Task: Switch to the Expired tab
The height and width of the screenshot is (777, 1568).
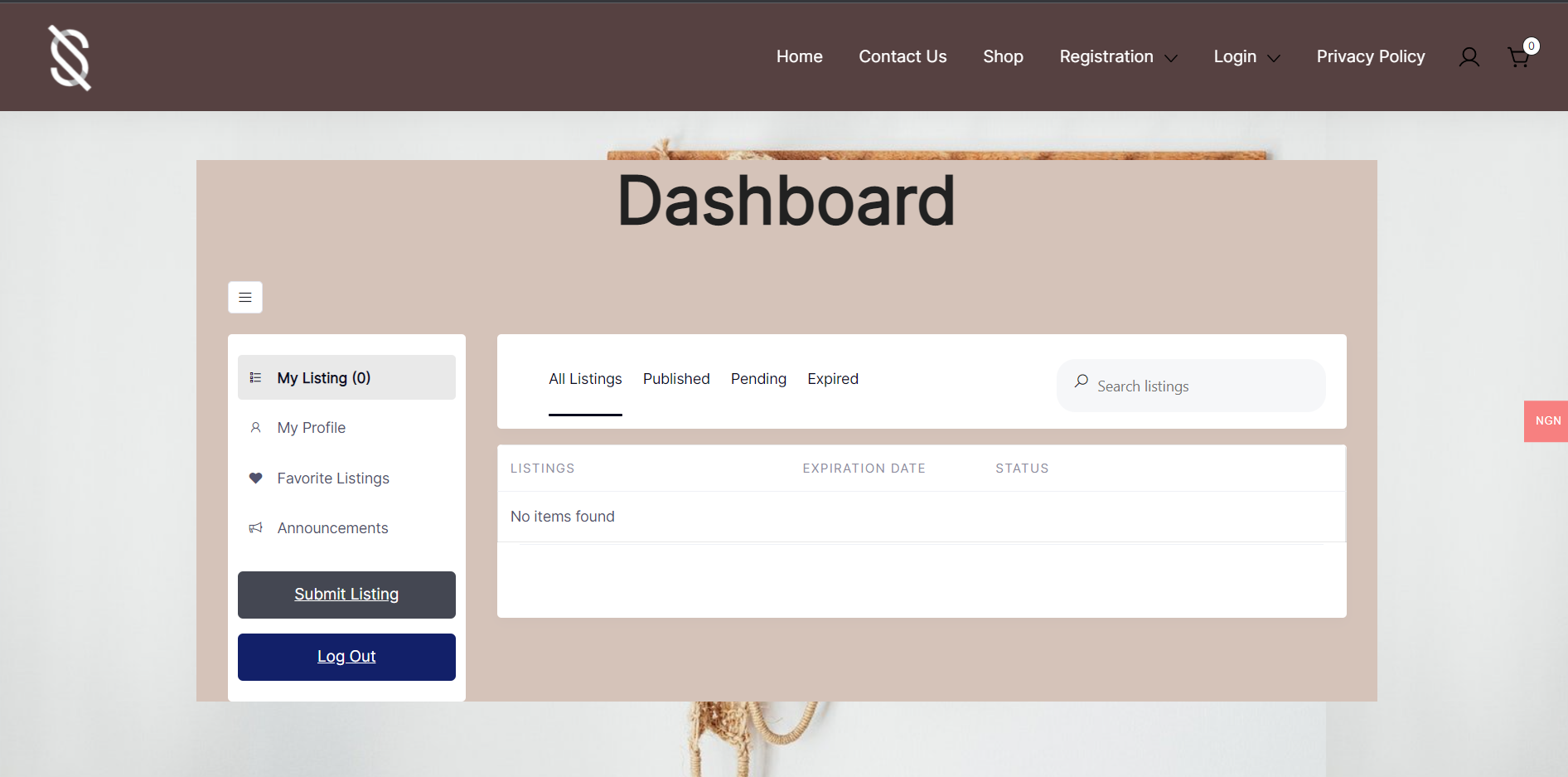Action: point(833,379)
